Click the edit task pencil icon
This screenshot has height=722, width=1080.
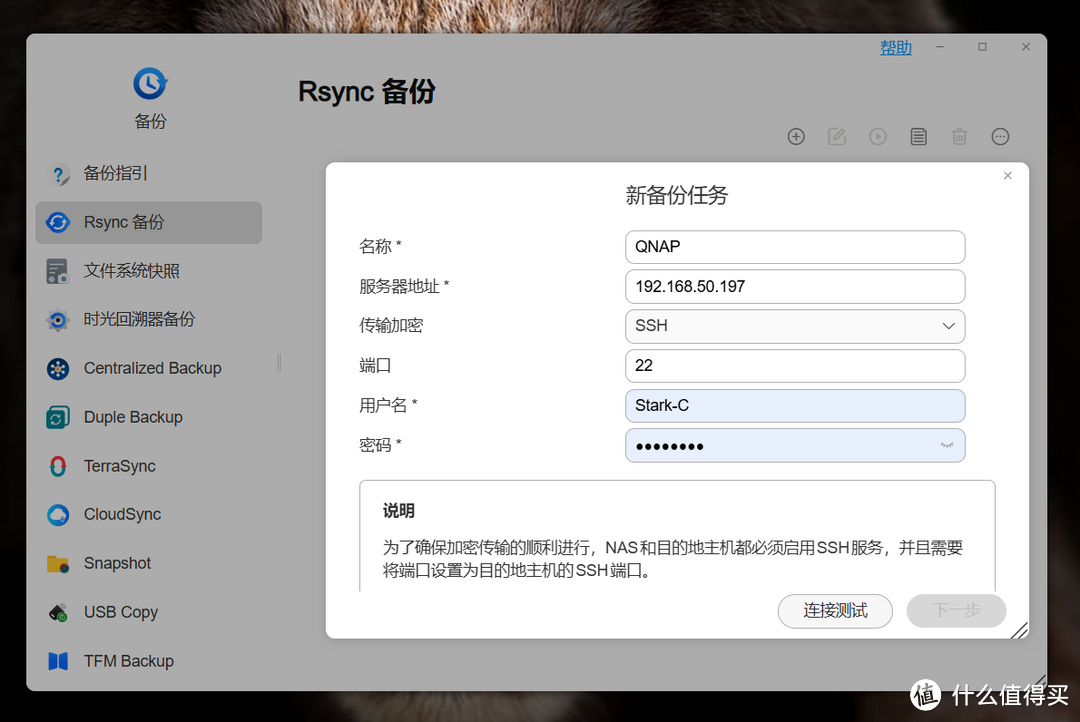point(837,137)
